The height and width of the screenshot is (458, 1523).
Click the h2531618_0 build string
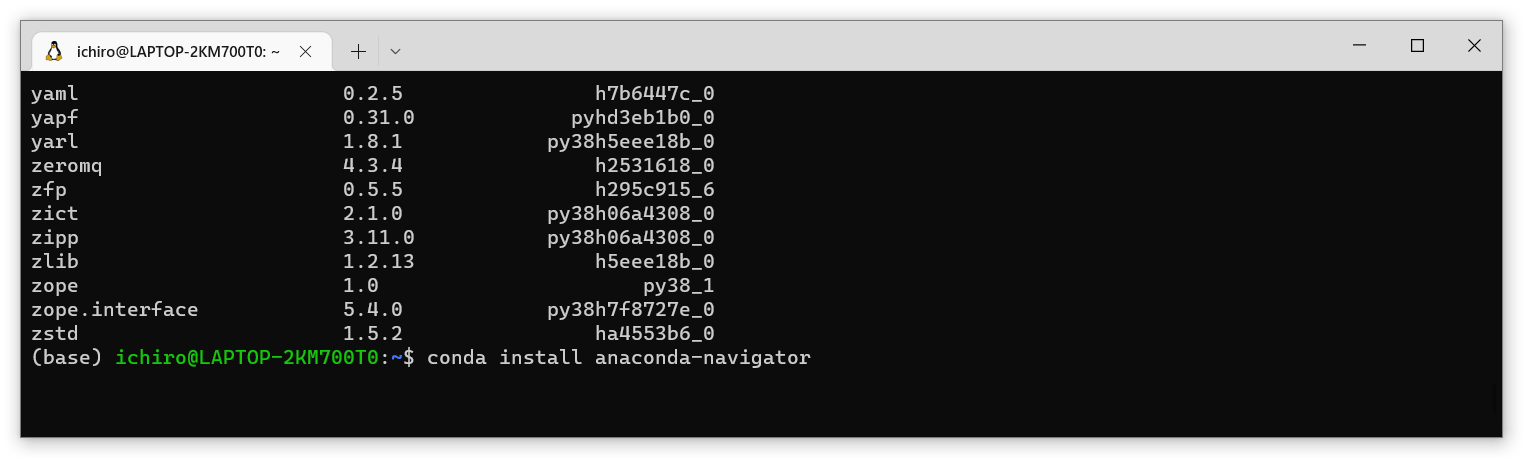[x=654, y=166]
